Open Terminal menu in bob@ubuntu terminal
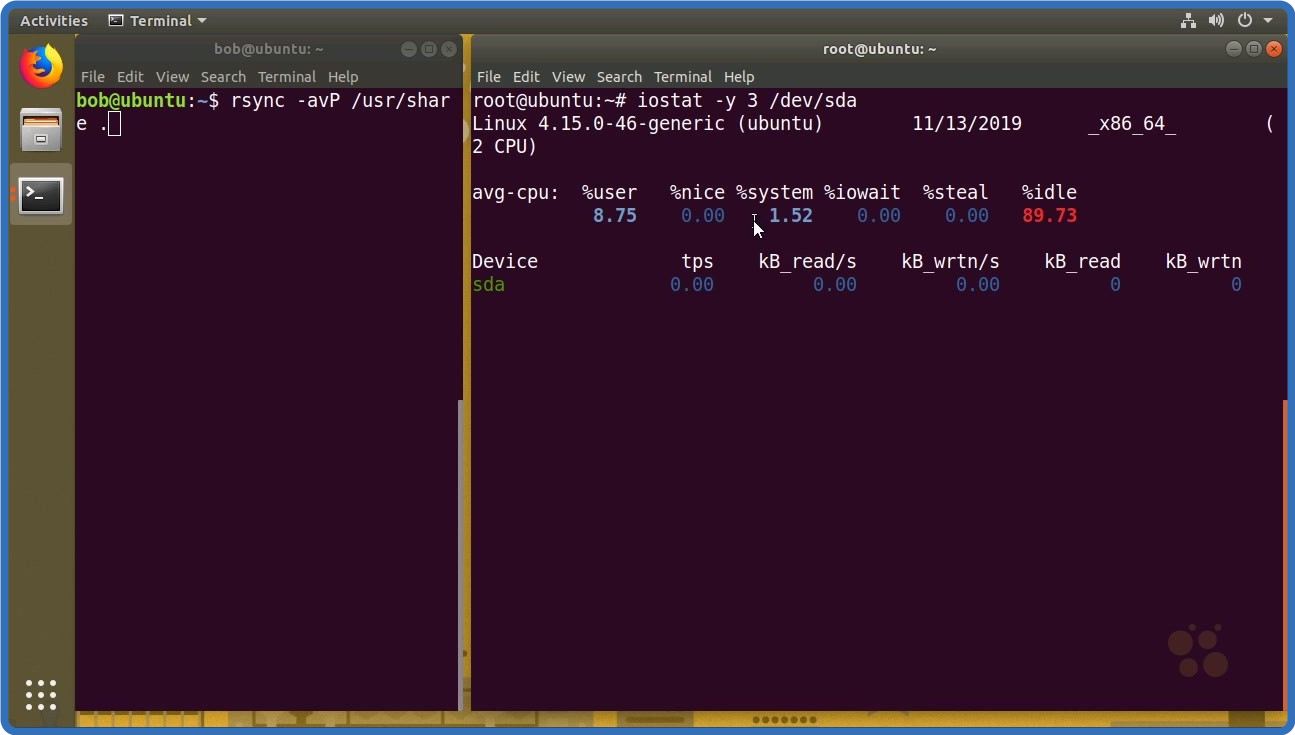 coord(287,76)
